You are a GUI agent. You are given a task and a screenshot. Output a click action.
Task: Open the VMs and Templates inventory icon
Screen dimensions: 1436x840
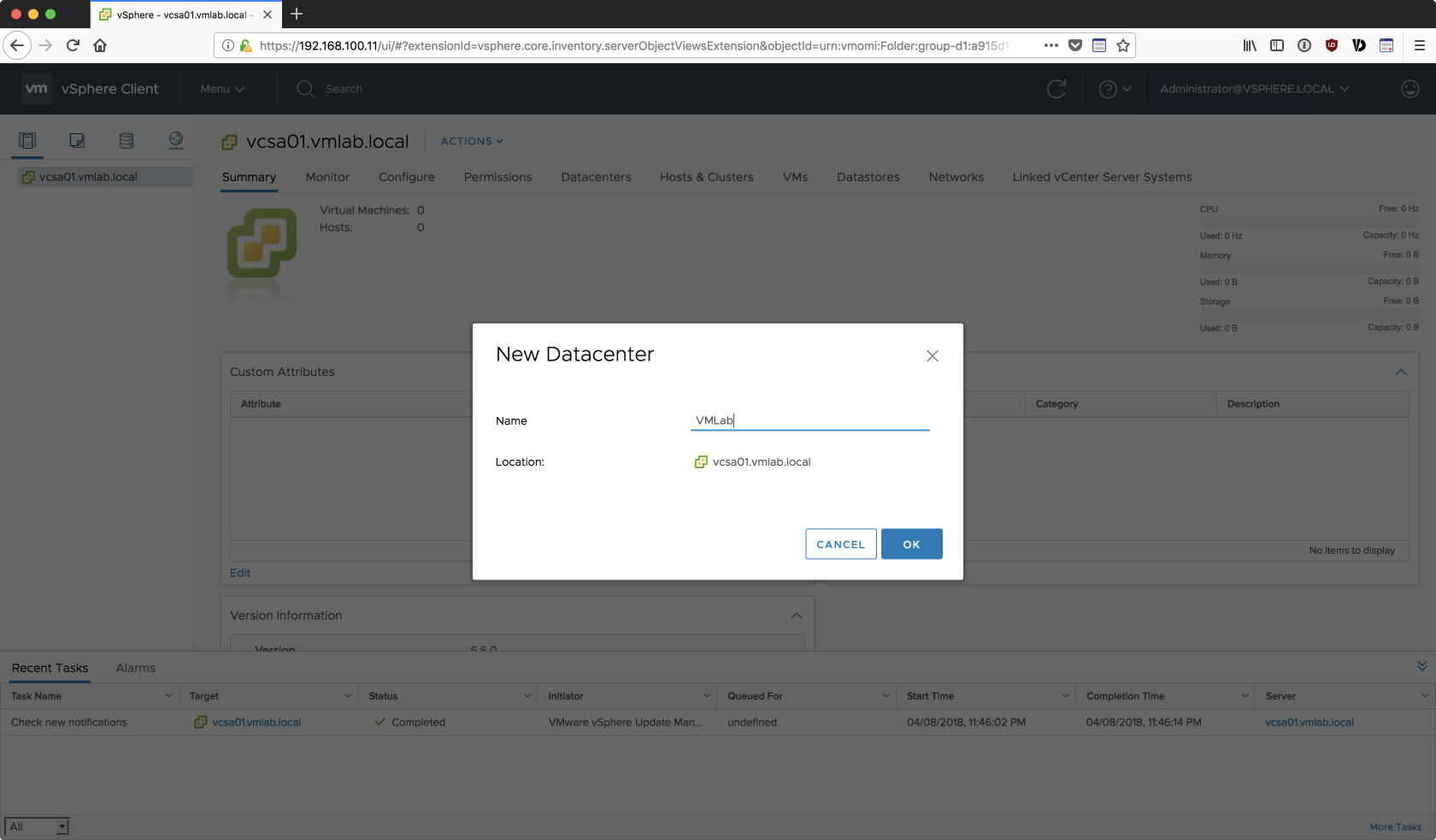[x=77, y=140]
